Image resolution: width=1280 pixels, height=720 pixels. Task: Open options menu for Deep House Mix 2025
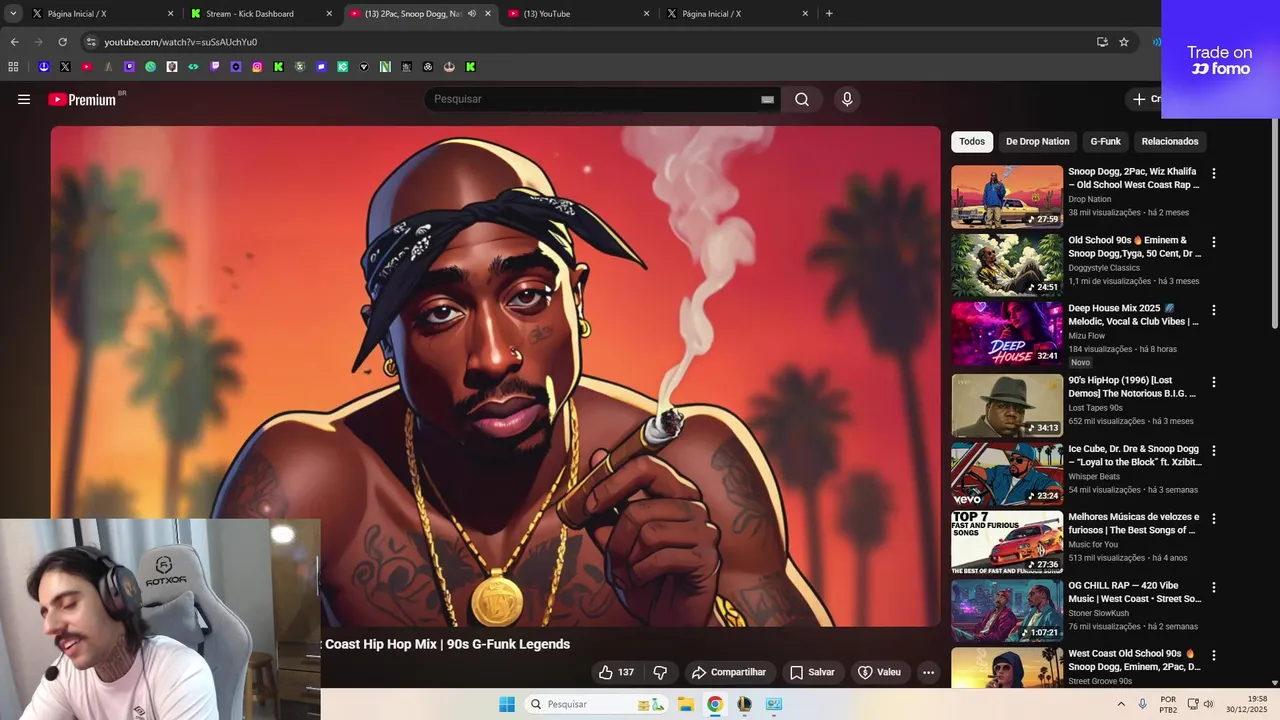coord(1214,310)
